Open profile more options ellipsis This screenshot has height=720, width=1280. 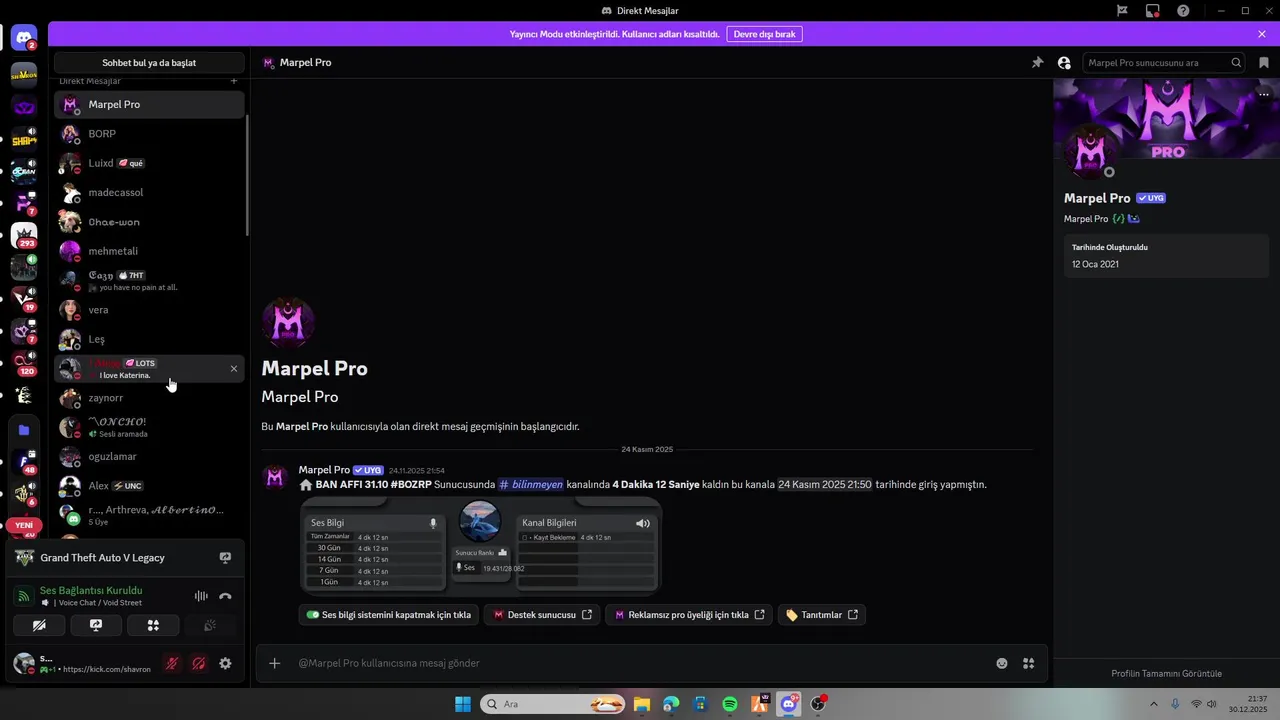tap(1264, 94)
